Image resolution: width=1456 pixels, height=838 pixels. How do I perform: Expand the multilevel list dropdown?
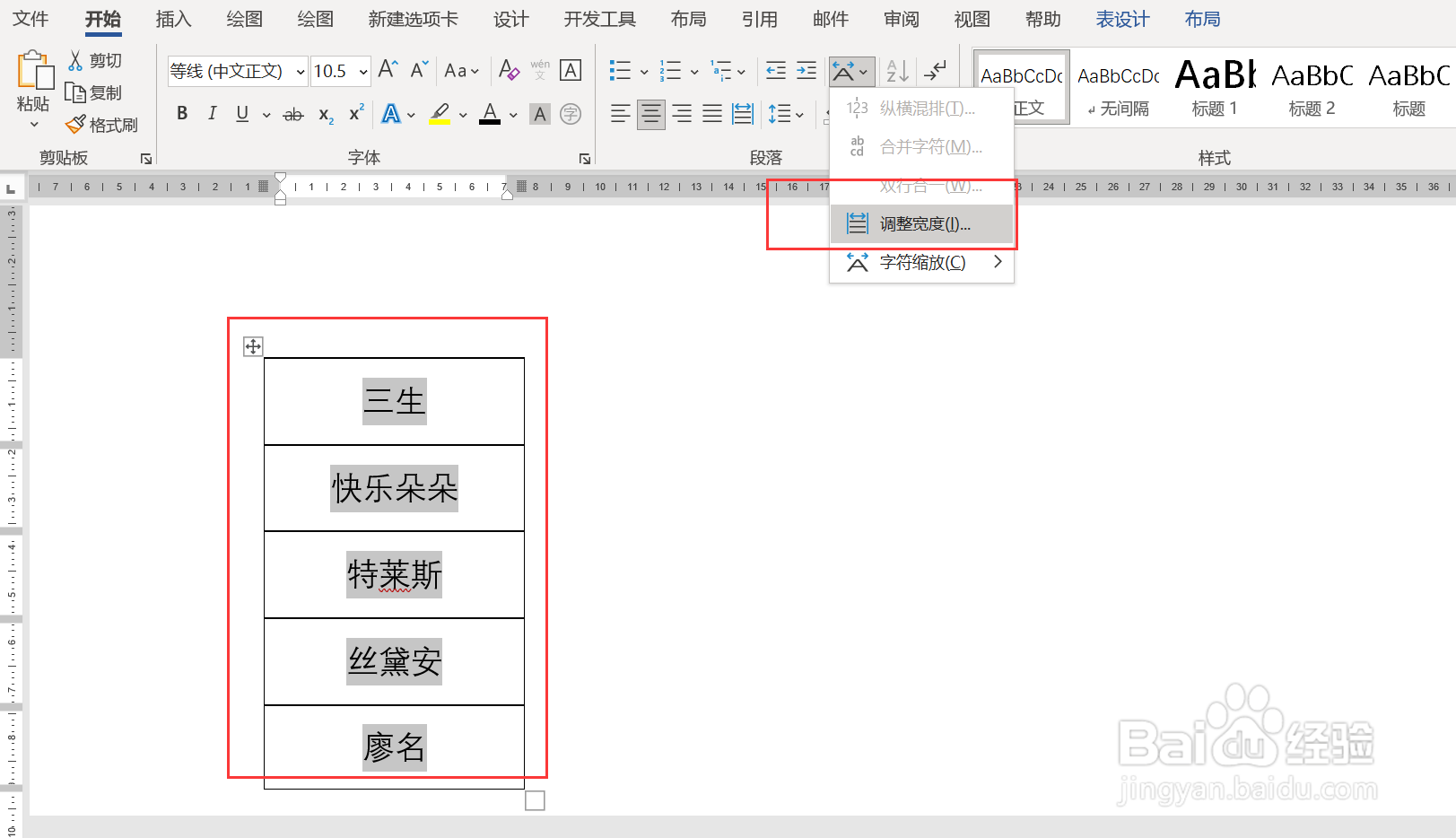click(741, 71)
